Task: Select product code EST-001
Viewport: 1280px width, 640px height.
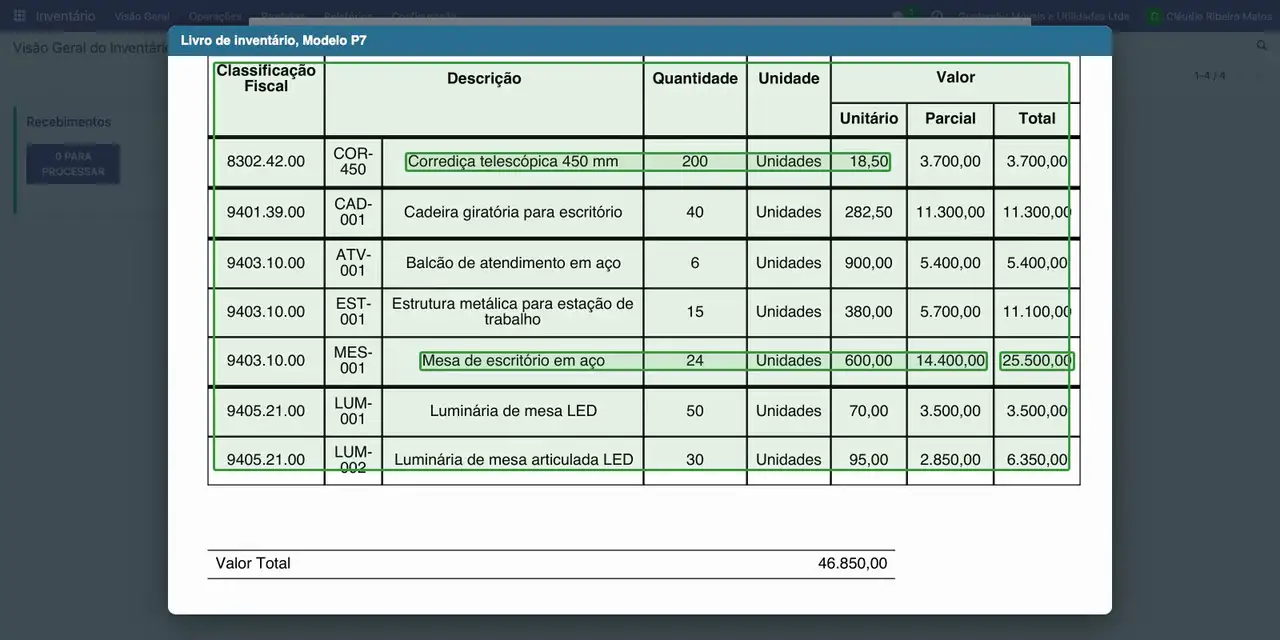Action: pos(353,311)
